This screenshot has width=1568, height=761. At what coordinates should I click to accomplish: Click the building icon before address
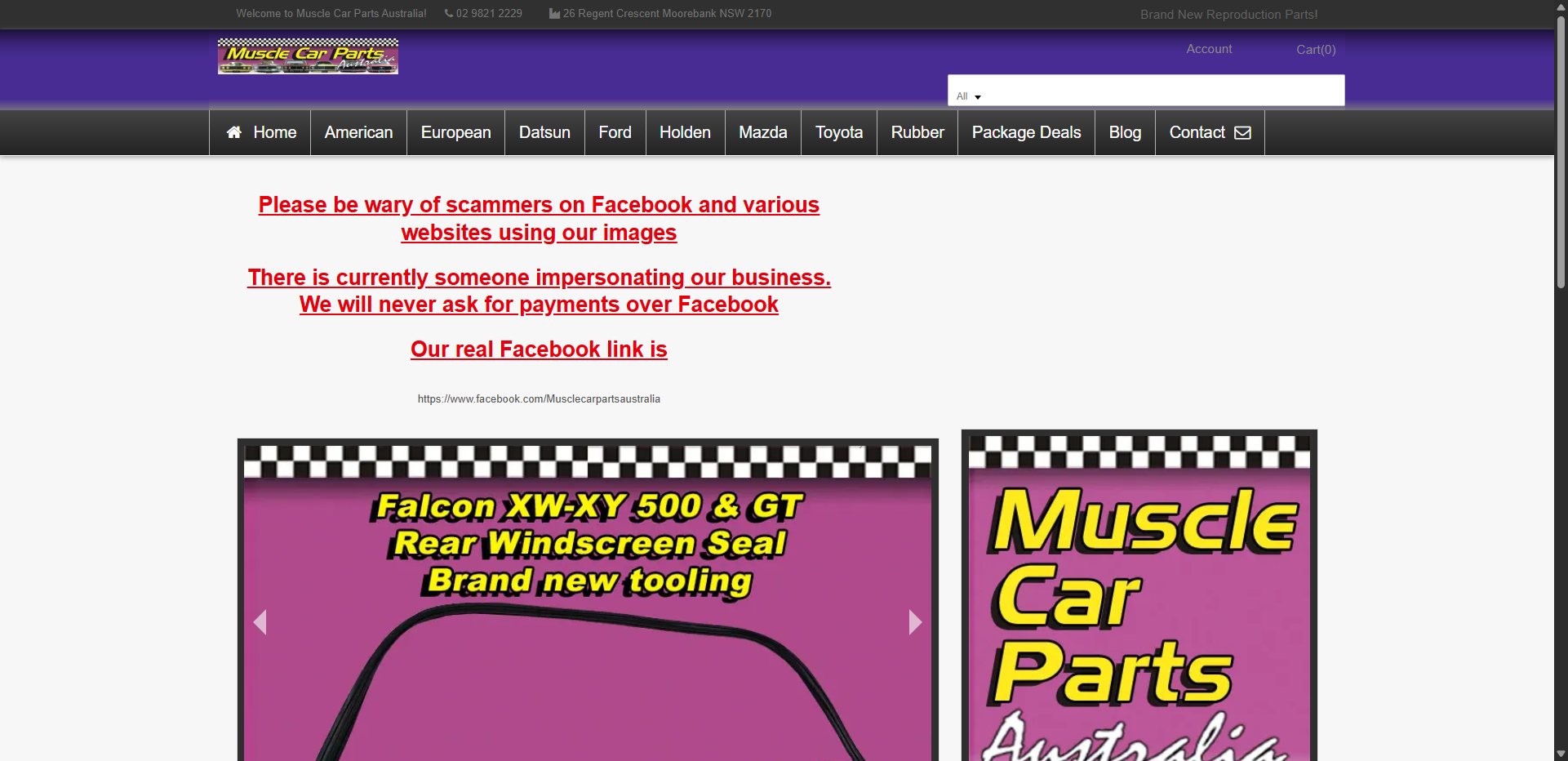pyautogui.click(x=555, y=13)
